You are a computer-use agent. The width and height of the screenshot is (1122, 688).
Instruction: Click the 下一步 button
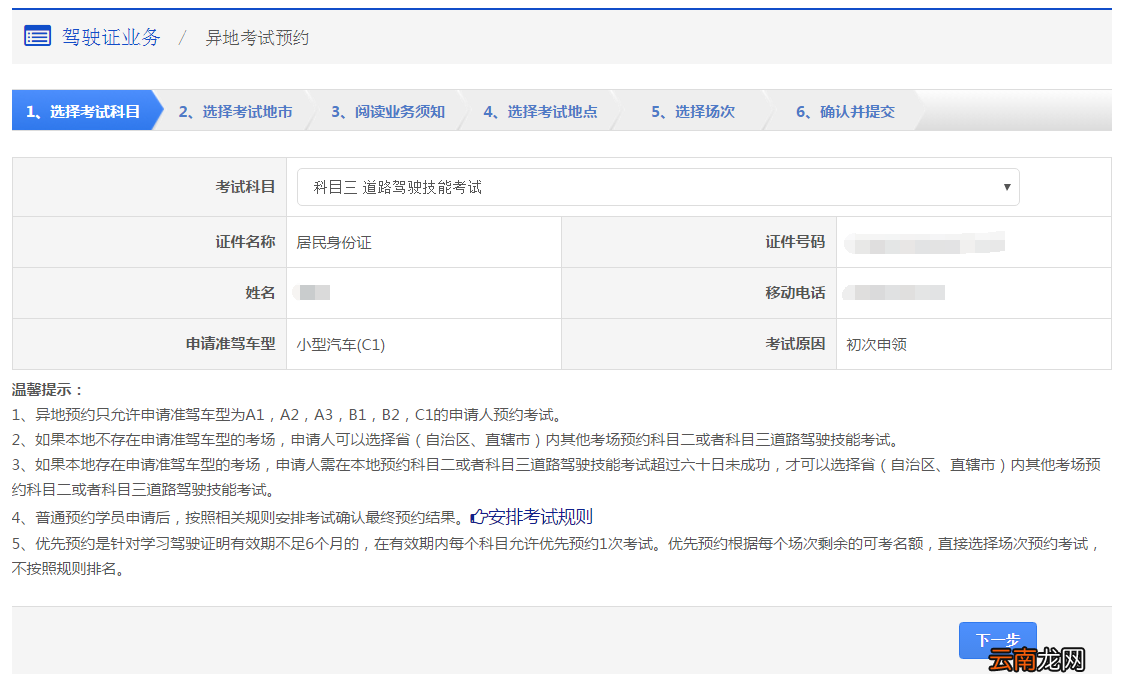1000,640
